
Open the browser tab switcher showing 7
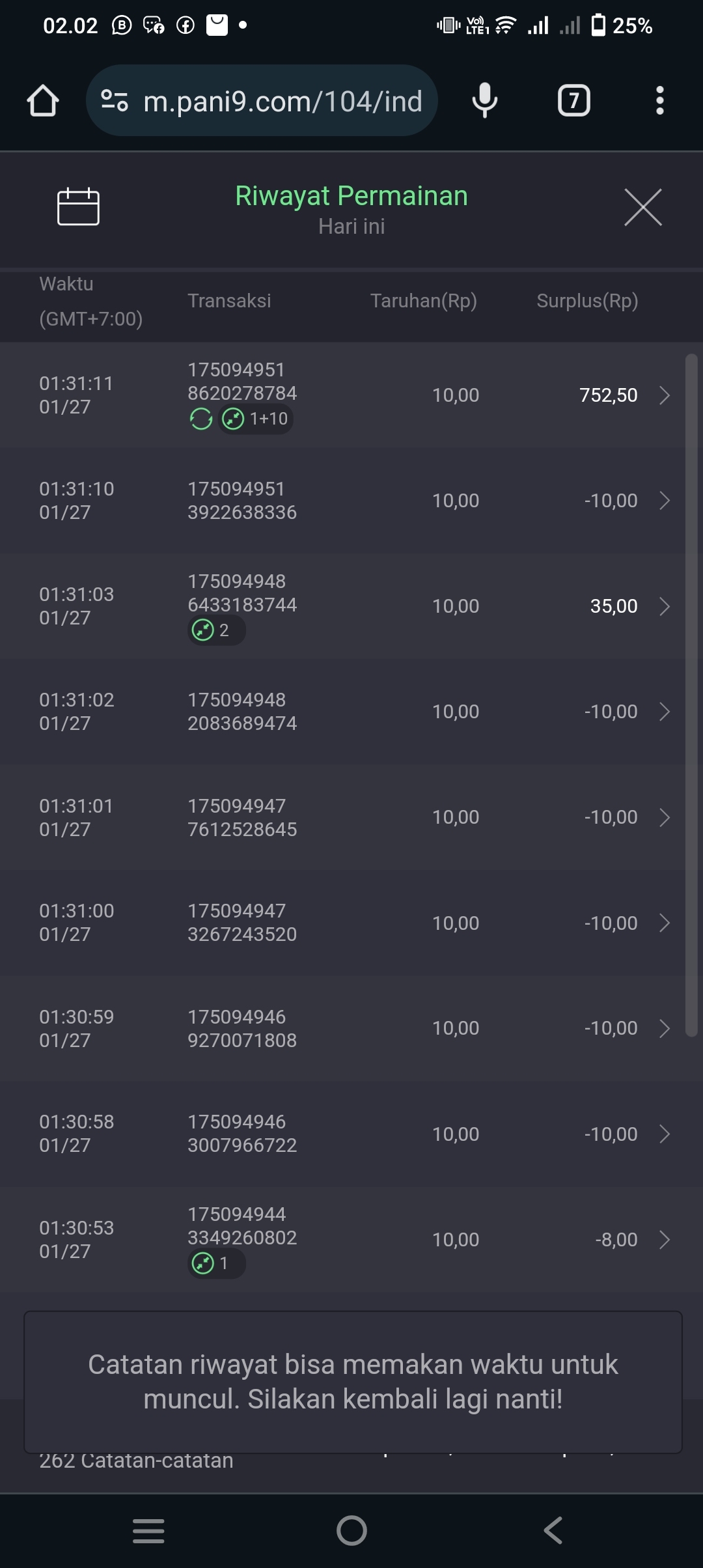click(573, 101)
